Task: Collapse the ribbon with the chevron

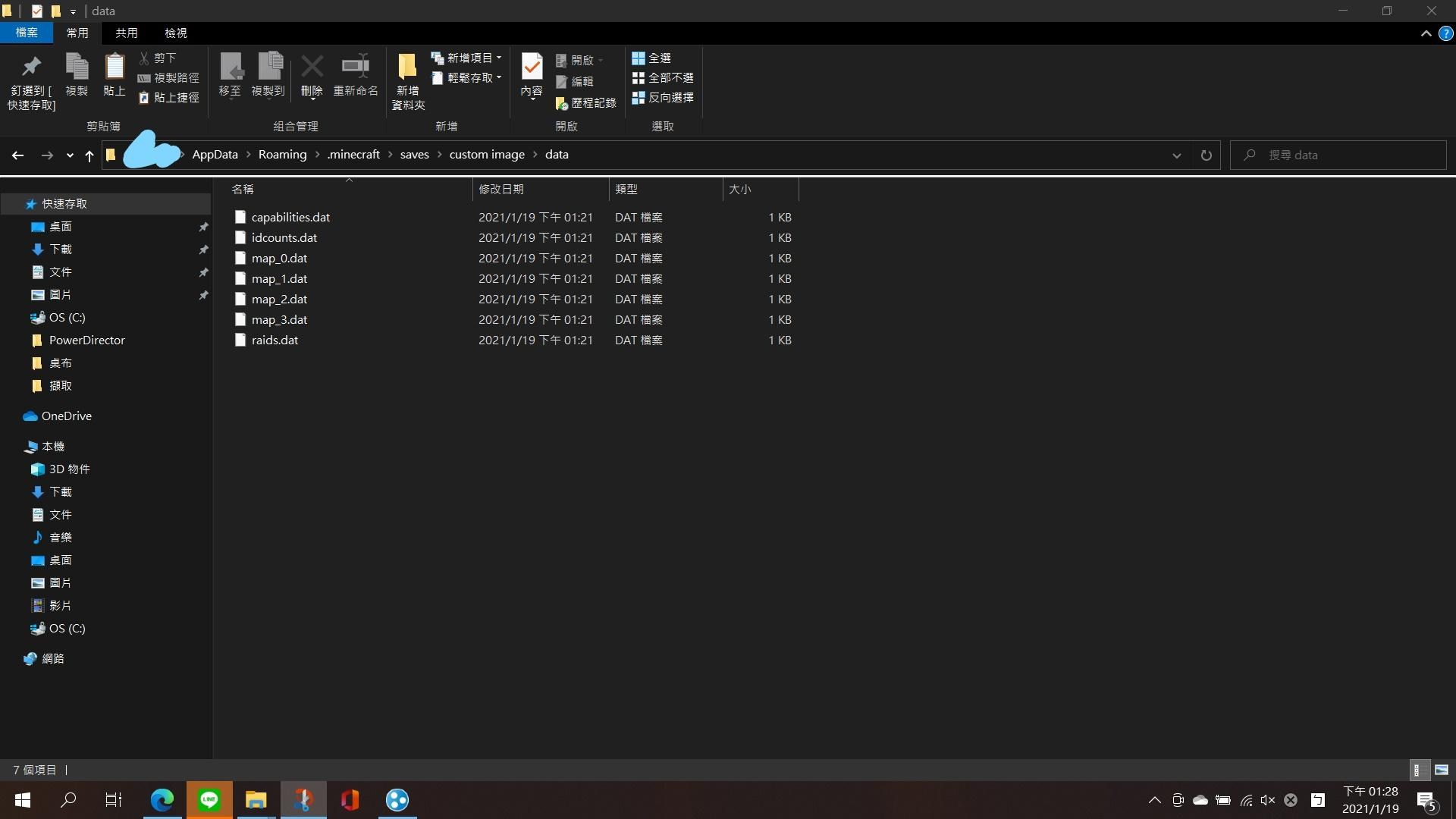Action: 1426,33
